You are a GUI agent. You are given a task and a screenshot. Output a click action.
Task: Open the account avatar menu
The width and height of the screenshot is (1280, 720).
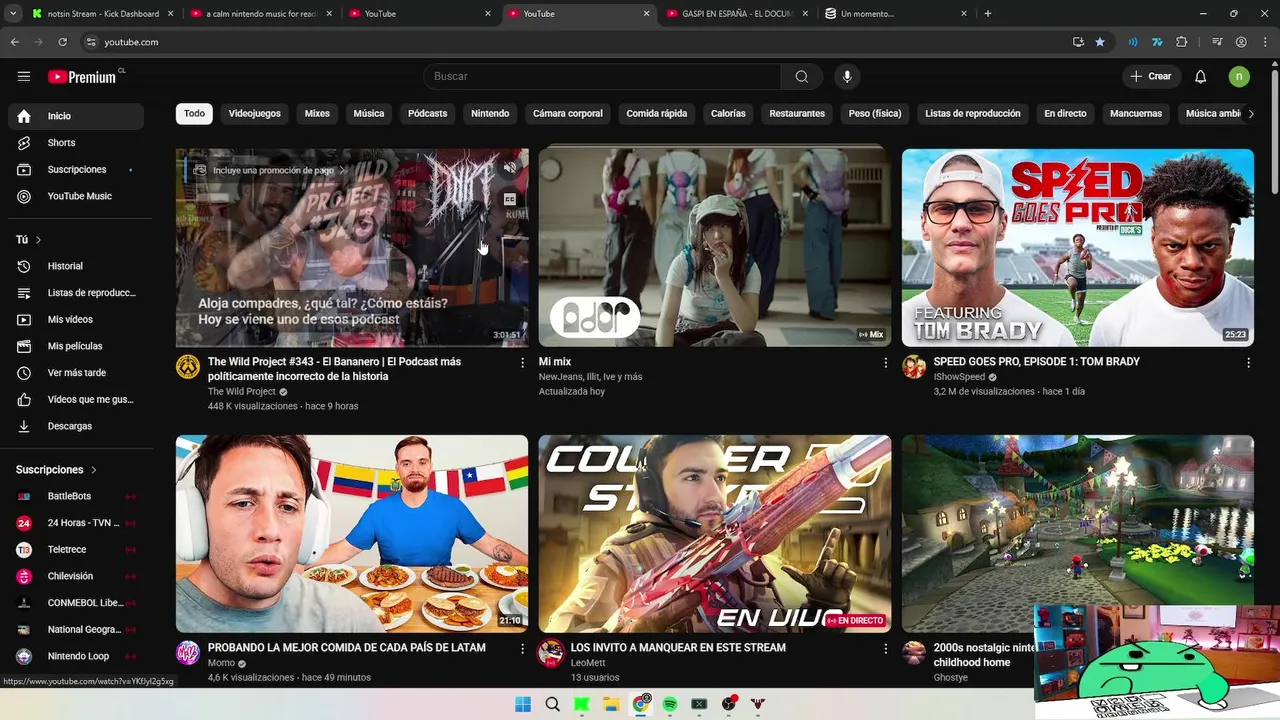(1239, 76)
